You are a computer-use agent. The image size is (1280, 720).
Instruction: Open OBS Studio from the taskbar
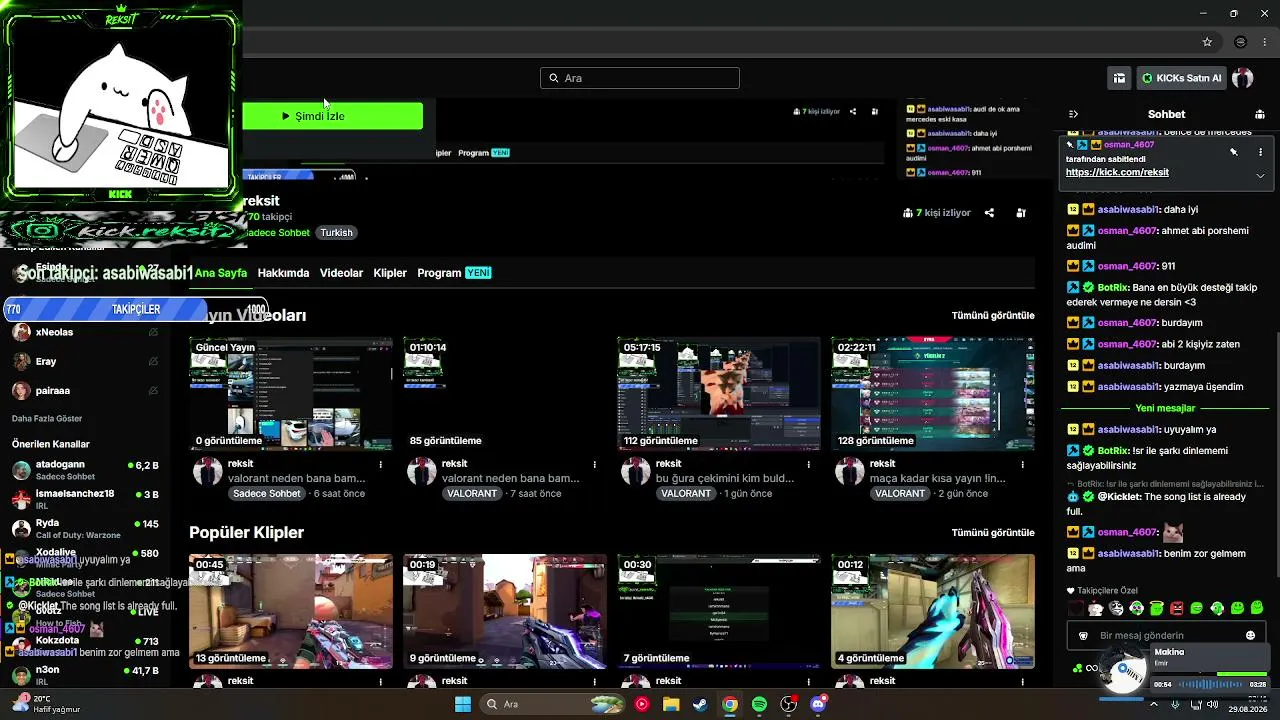789,704
